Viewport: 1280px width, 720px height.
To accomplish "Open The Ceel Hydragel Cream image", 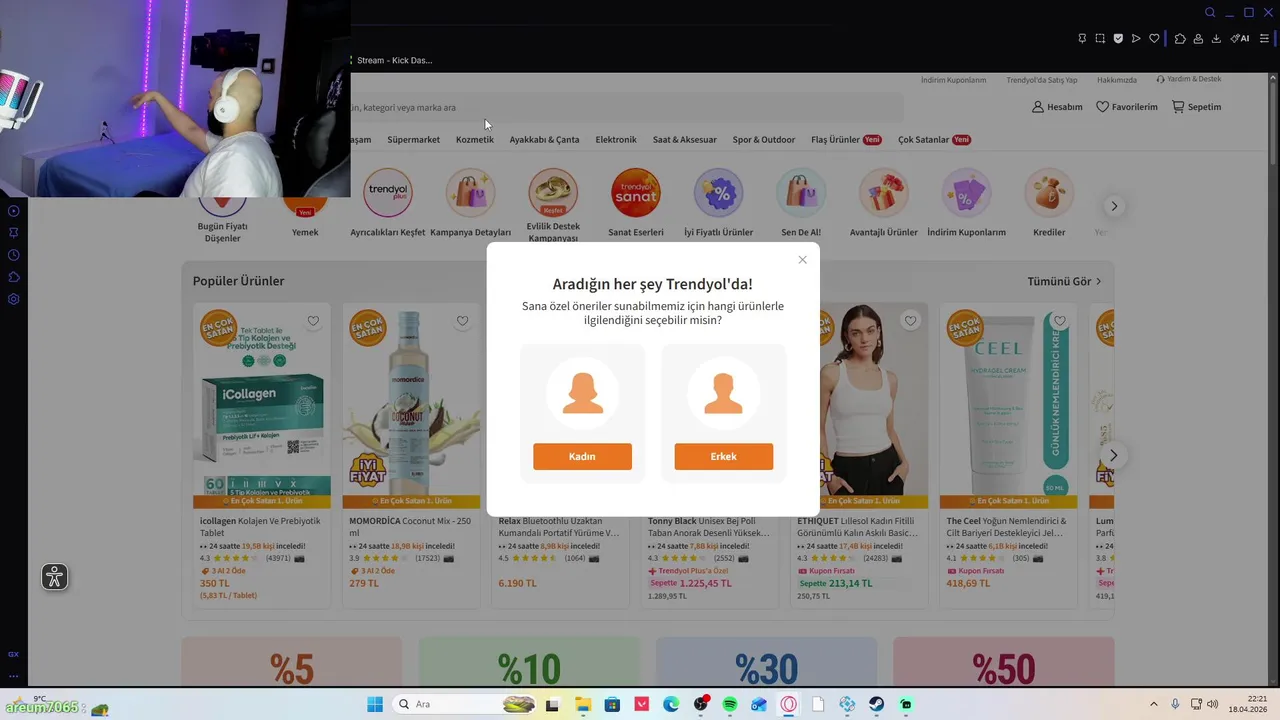I will [x=1008, y=406].
